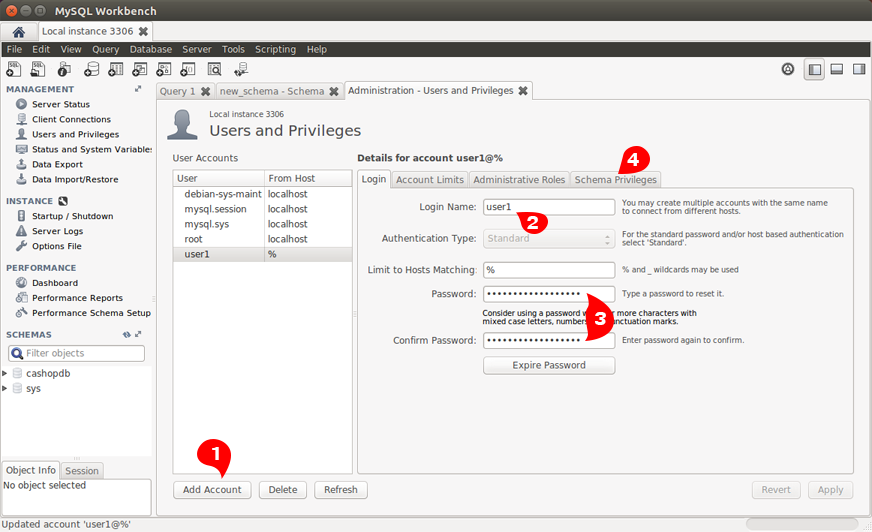
Task: Close the Users and Privileges administration tab
Action: 523,90
